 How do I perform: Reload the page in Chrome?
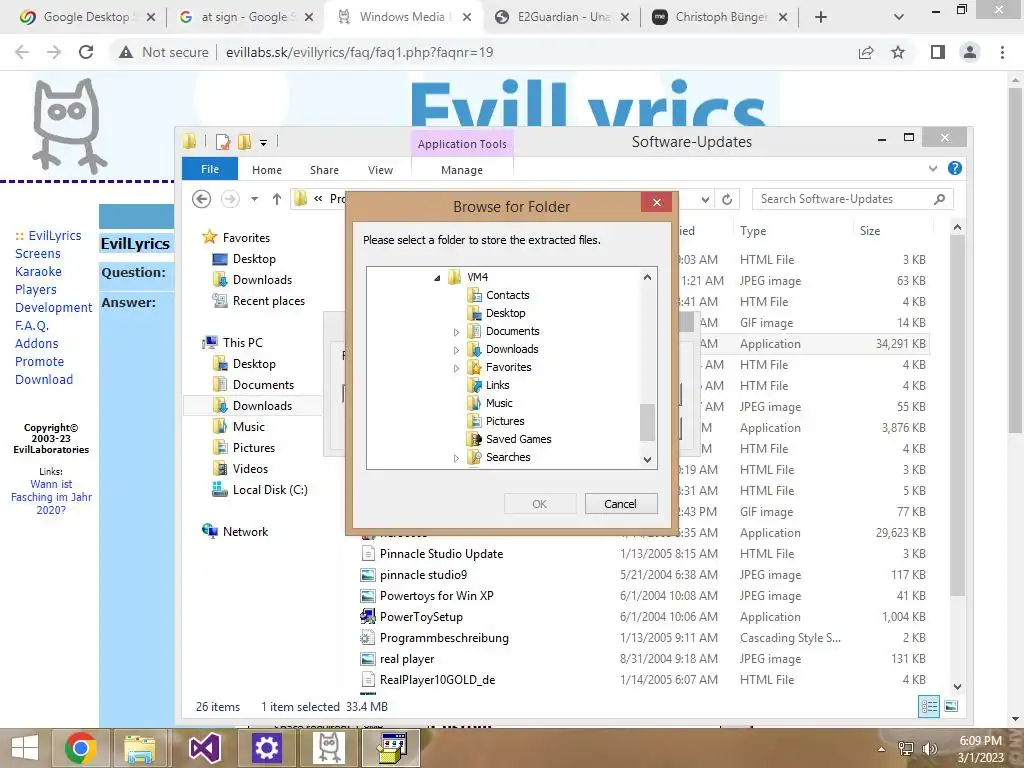point(86,52)
